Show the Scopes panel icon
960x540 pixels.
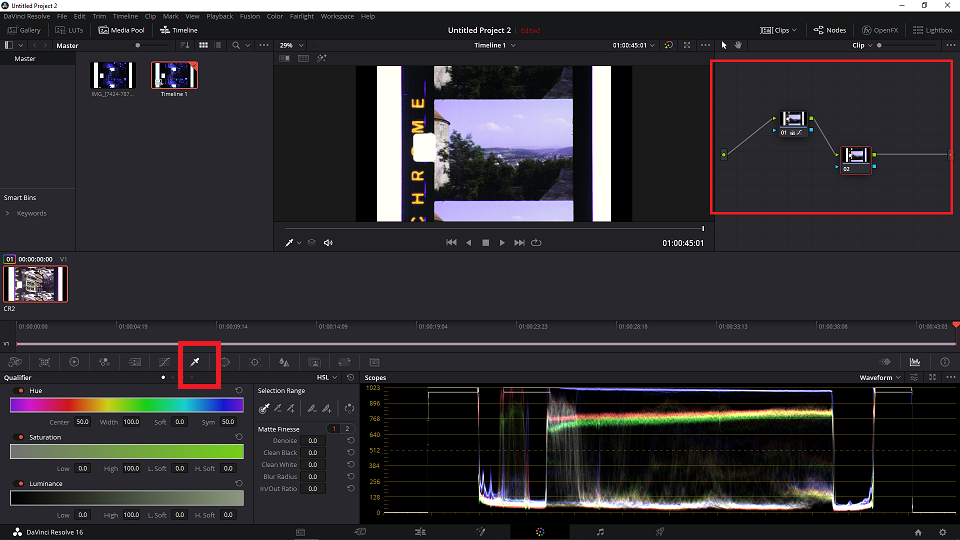point(915,362)
